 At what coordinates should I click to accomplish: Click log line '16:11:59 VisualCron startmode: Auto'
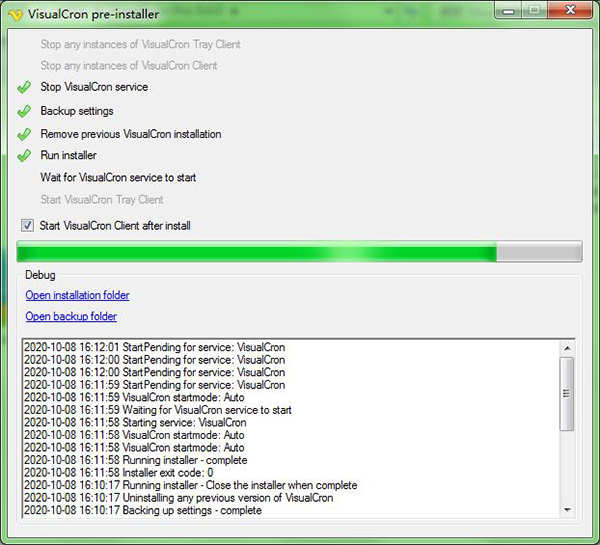(x=134, y=397)
